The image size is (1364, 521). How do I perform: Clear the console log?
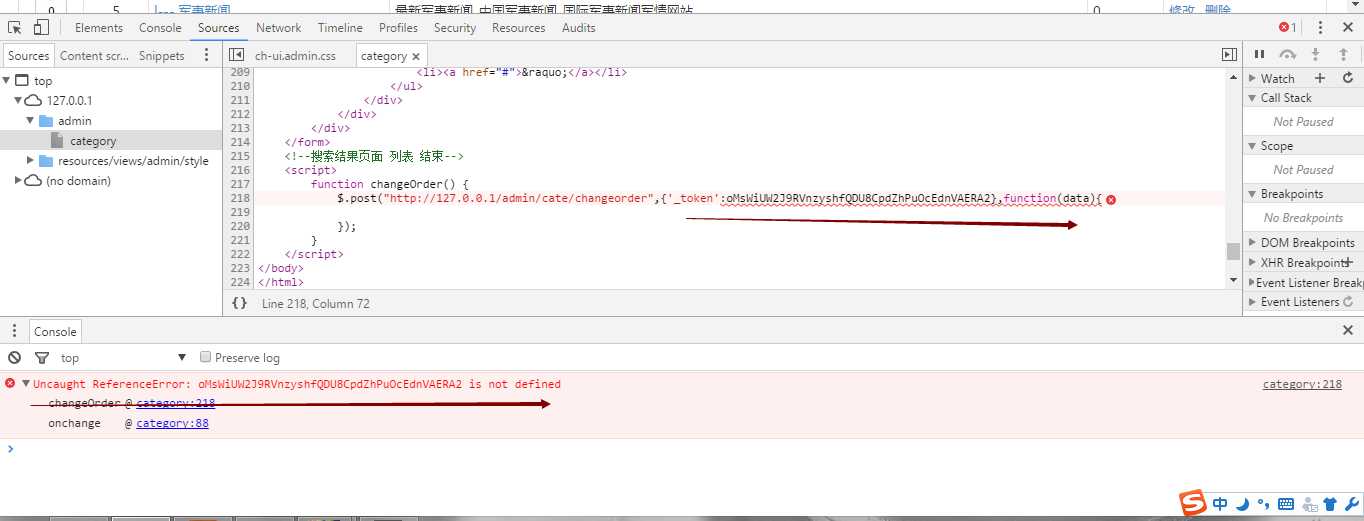coord(14,357)
